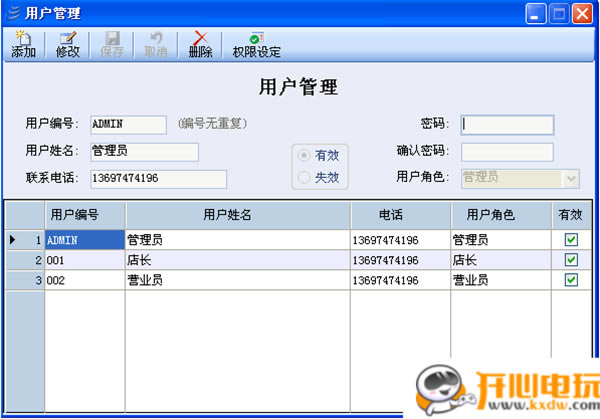The width and height of the screenshot is (600, 419).
Task: Select the 有效 radio button
Action: [x=304, y=155]
